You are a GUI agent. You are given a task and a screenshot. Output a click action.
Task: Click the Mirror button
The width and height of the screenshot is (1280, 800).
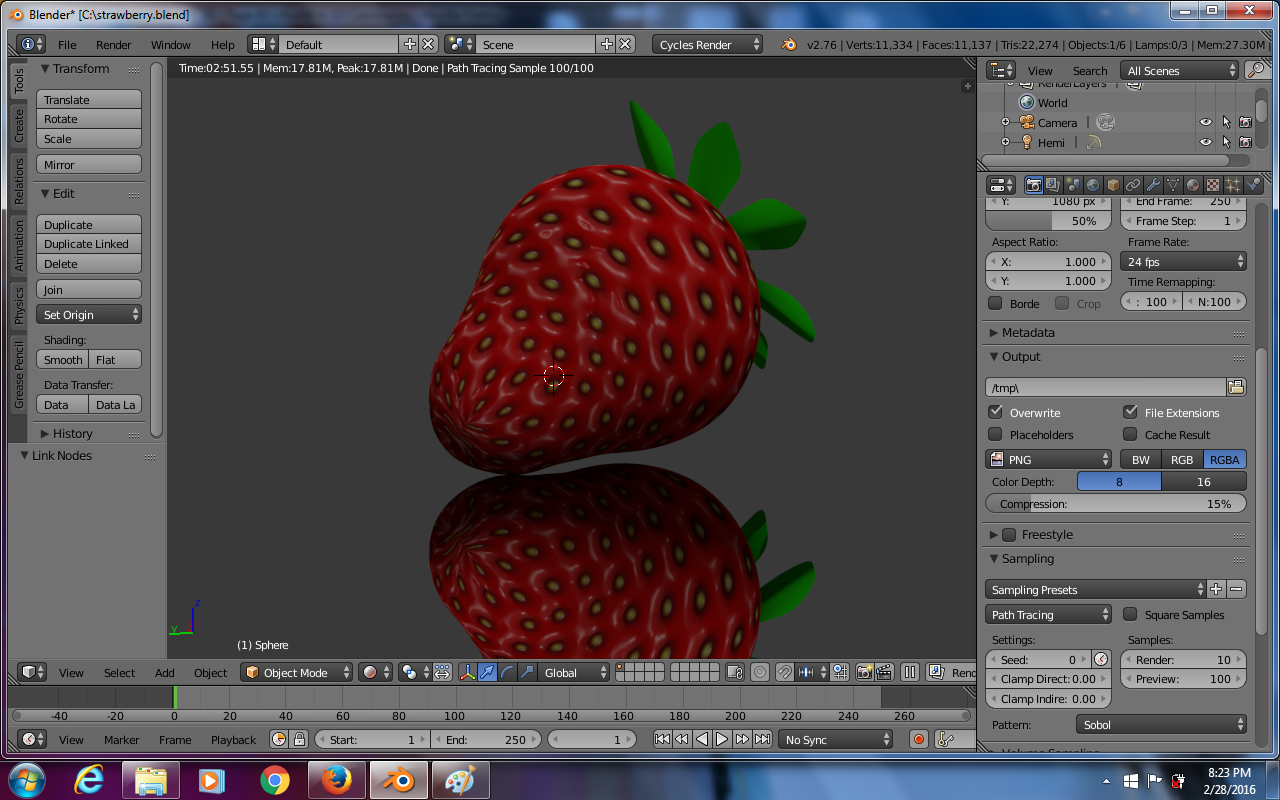point(89,164)
